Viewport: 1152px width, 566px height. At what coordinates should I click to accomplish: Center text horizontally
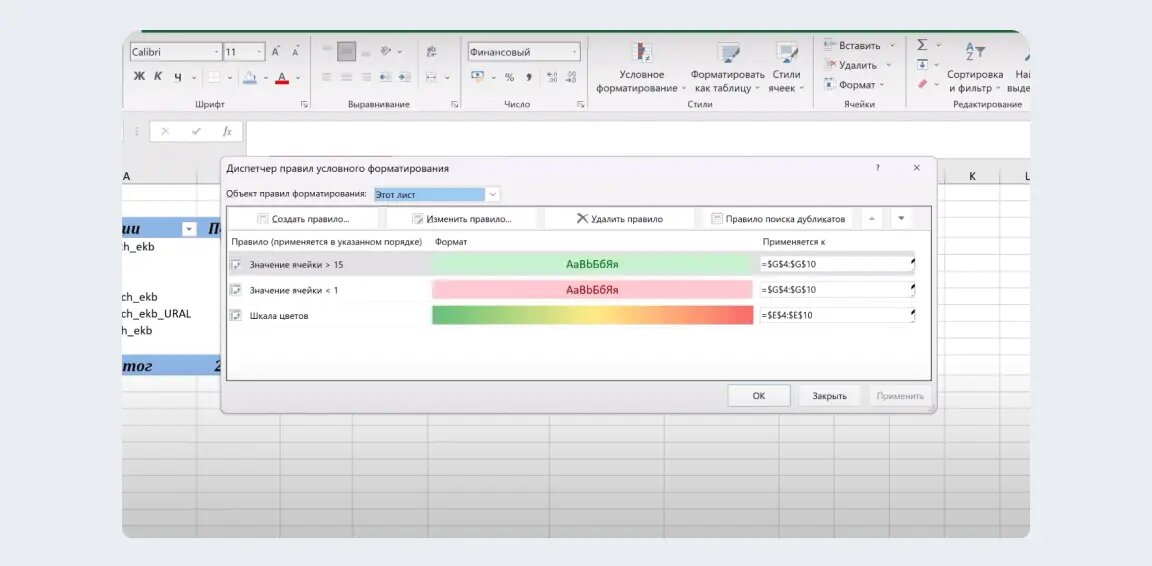[x=346, y=77]
